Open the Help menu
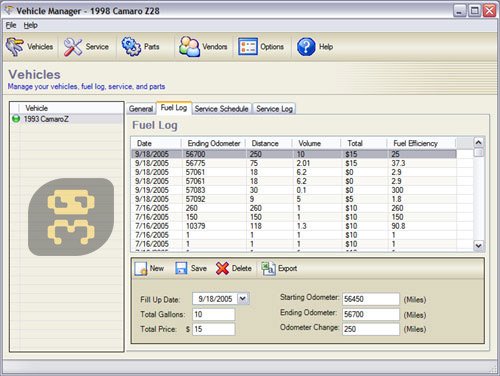 (30, 25)
